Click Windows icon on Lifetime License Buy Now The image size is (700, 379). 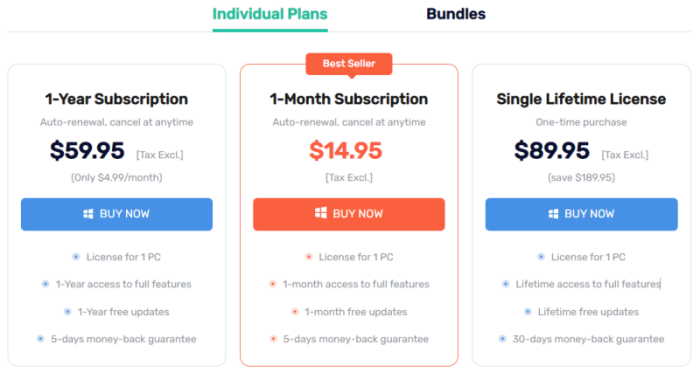tap(553, 214)
